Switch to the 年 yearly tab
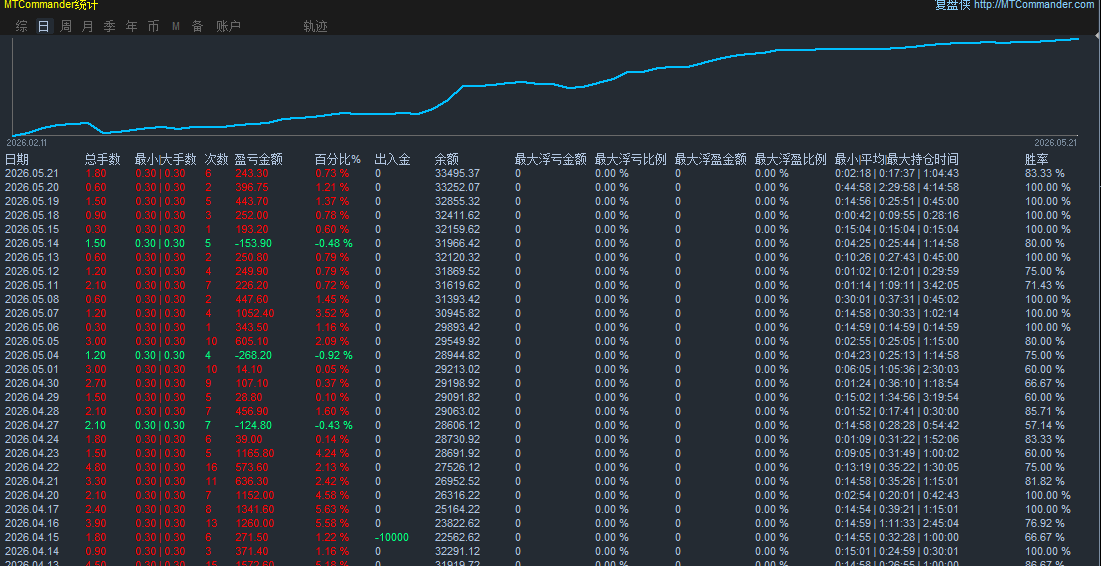This screenshot has height=566, width=1101. click(132, 27)
